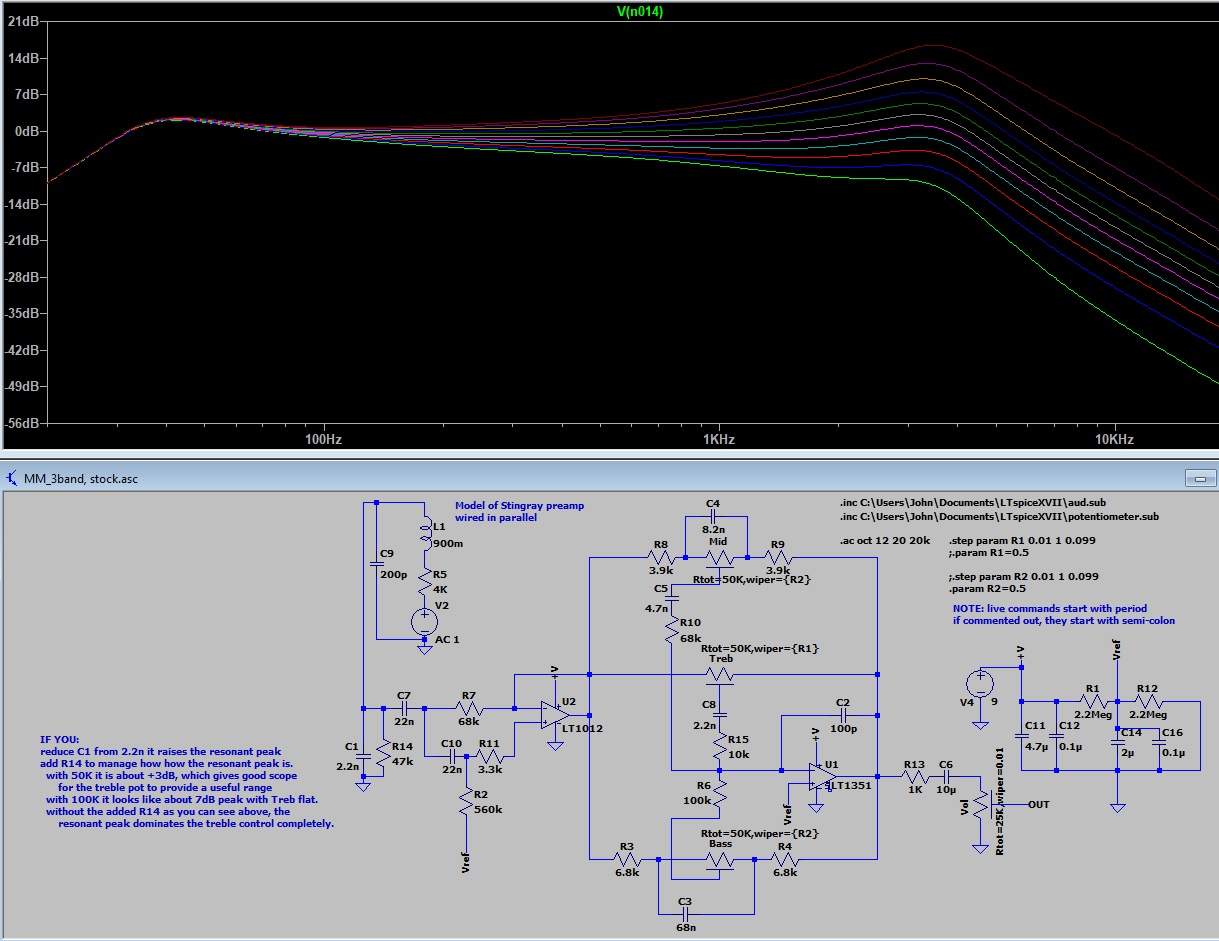The height and width of the screenshot is (941, 1219).
Task: Select the R3 resistor symbol
Action: (x=626, y=858)
